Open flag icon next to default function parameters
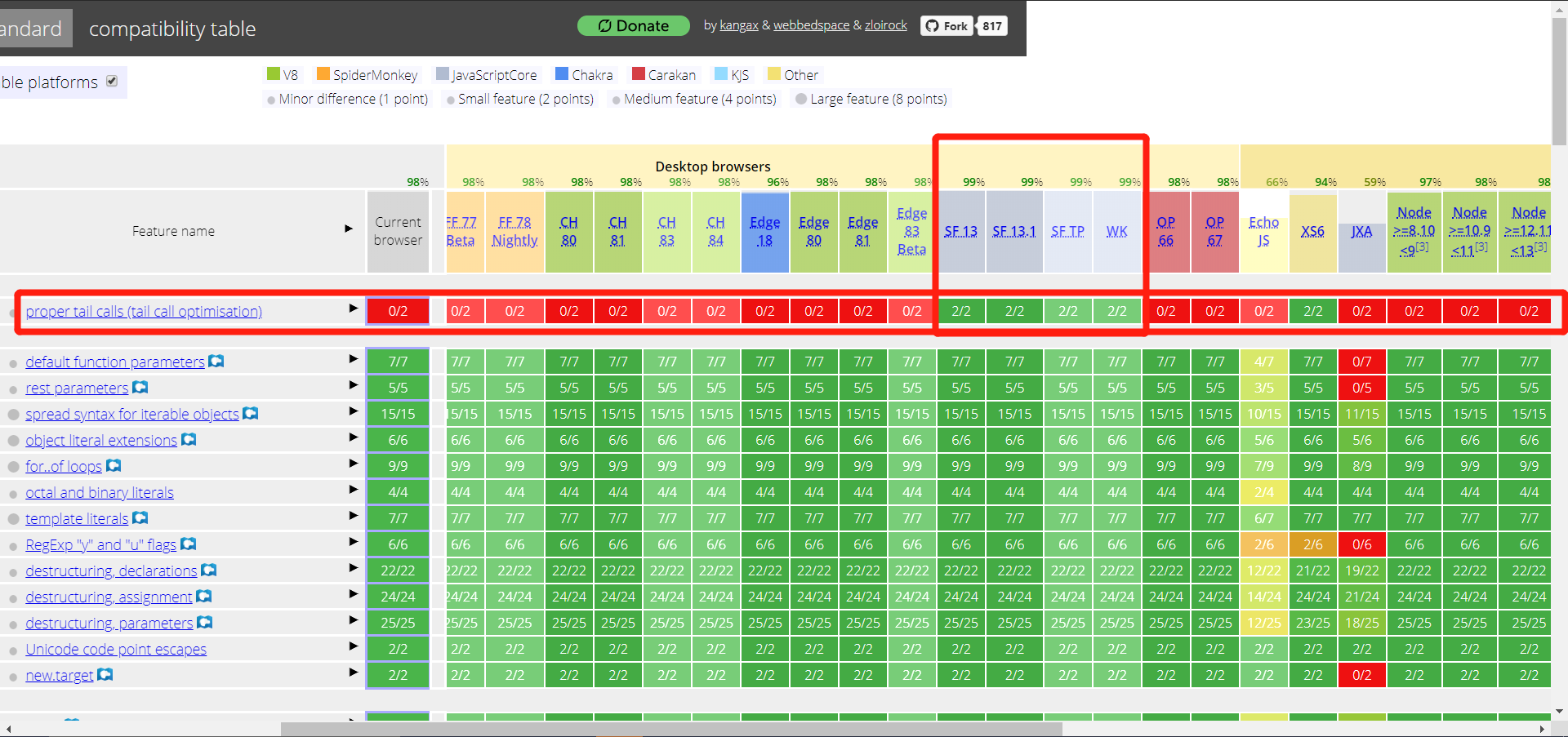The height and width of the screenshot is (737, 1568). pos(216,361)
